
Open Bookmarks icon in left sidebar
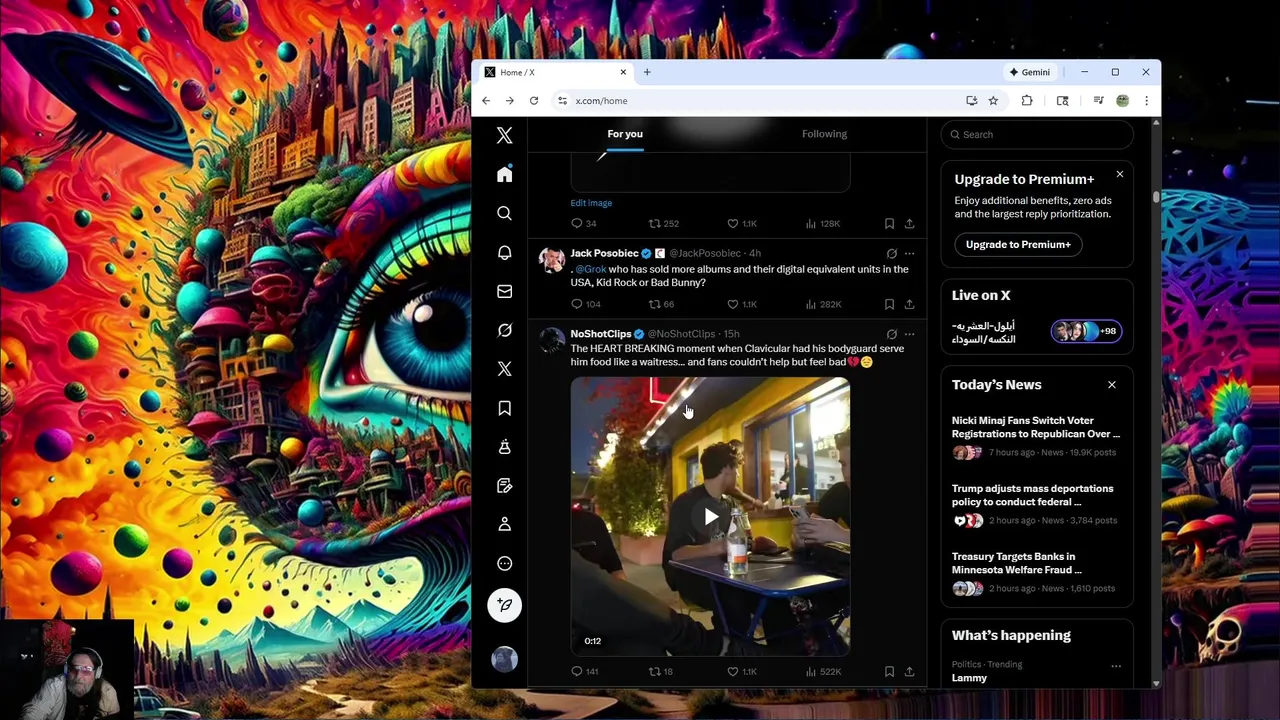[504, 408]
